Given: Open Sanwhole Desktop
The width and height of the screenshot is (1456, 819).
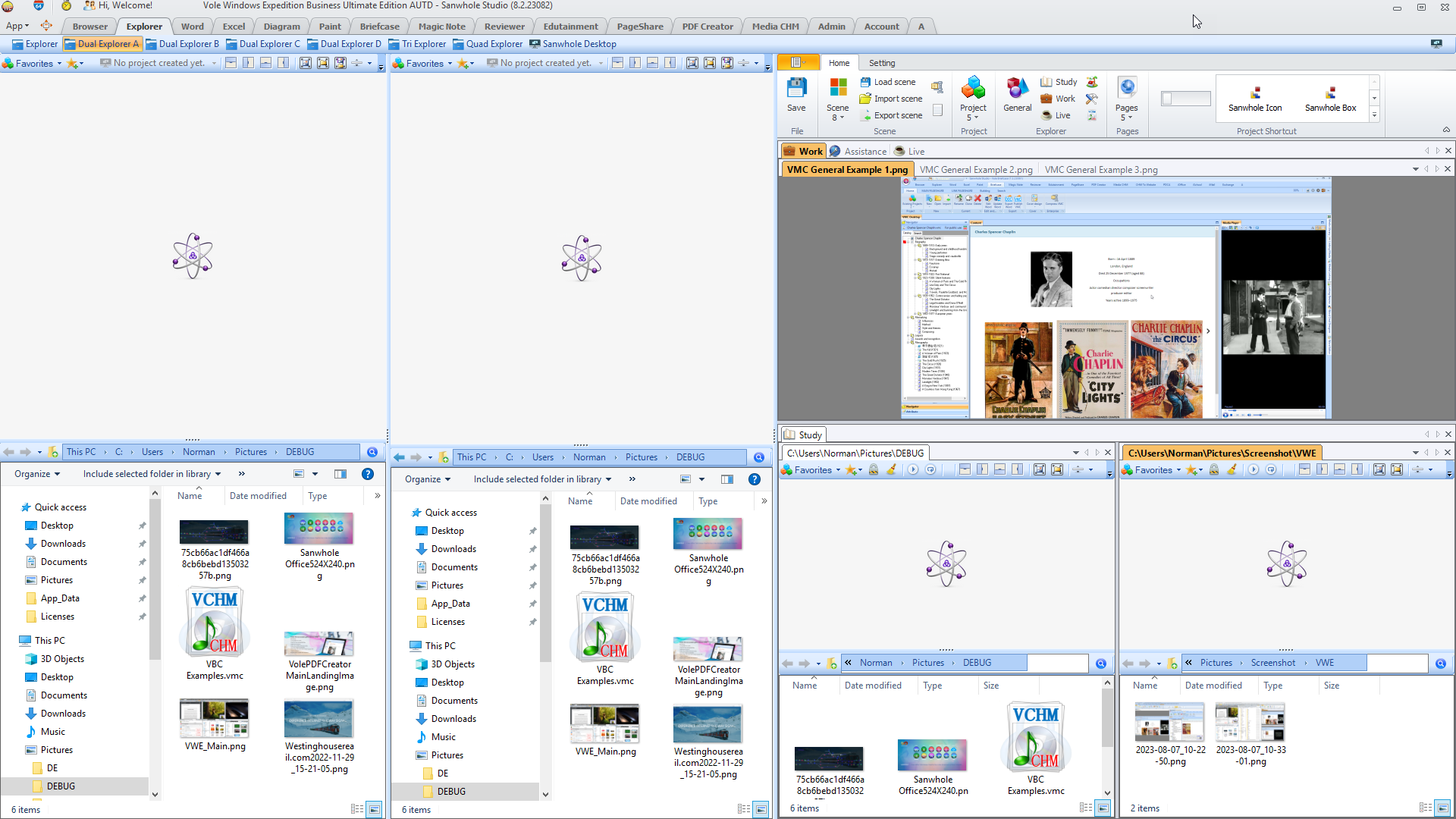Looking at the screenshot, I should [x=573, y=44].
